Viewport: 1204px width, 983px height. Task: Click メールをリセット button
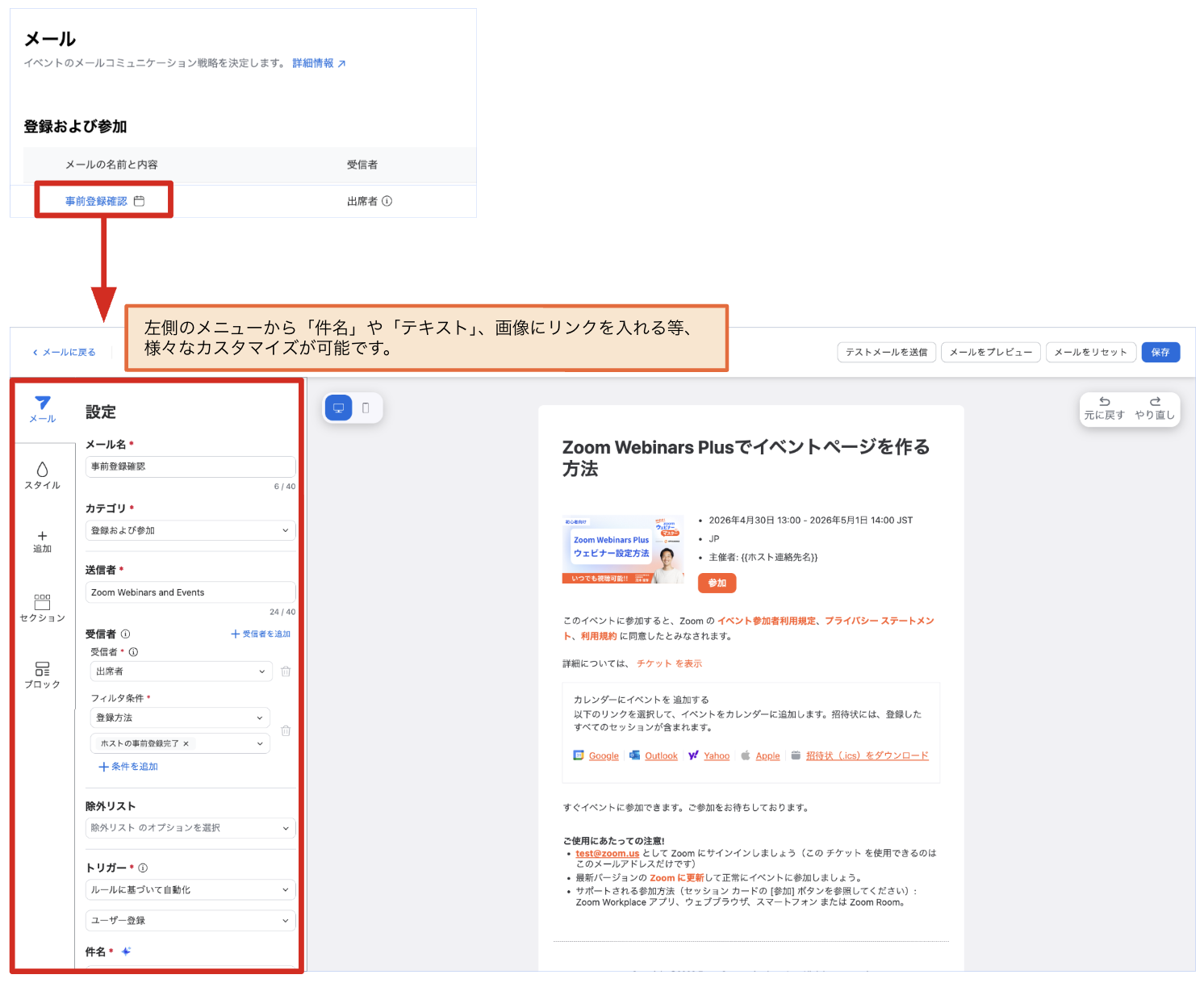(x=1091, y=353)
